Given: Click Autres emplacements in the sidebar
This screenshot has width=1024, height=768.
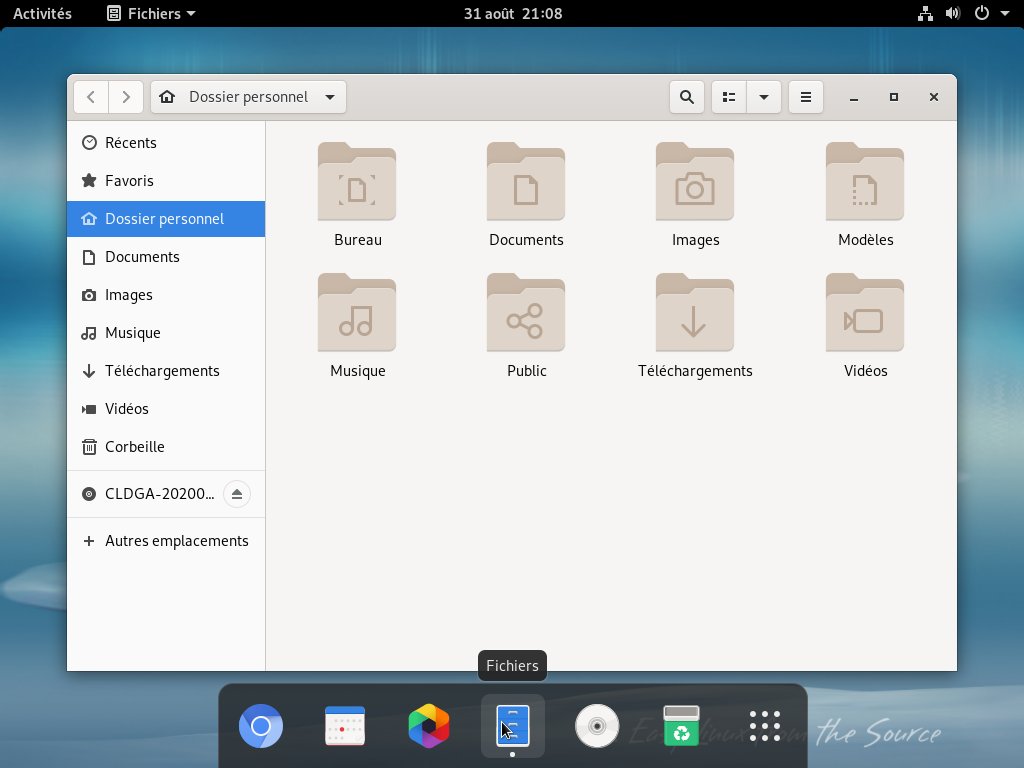Looking at the screenshot, I should tap(166, 541).
